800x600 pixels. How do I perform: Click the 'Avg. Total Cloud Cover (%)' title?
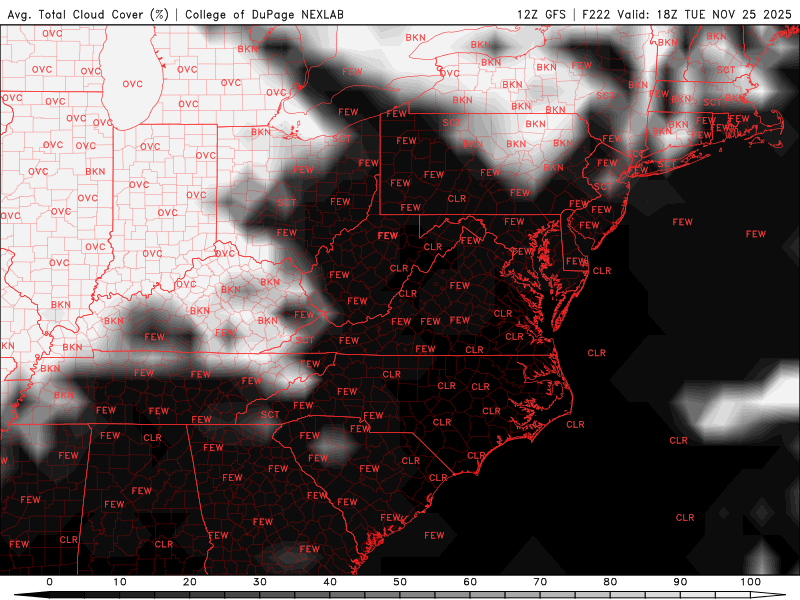[x=88, y=14]
